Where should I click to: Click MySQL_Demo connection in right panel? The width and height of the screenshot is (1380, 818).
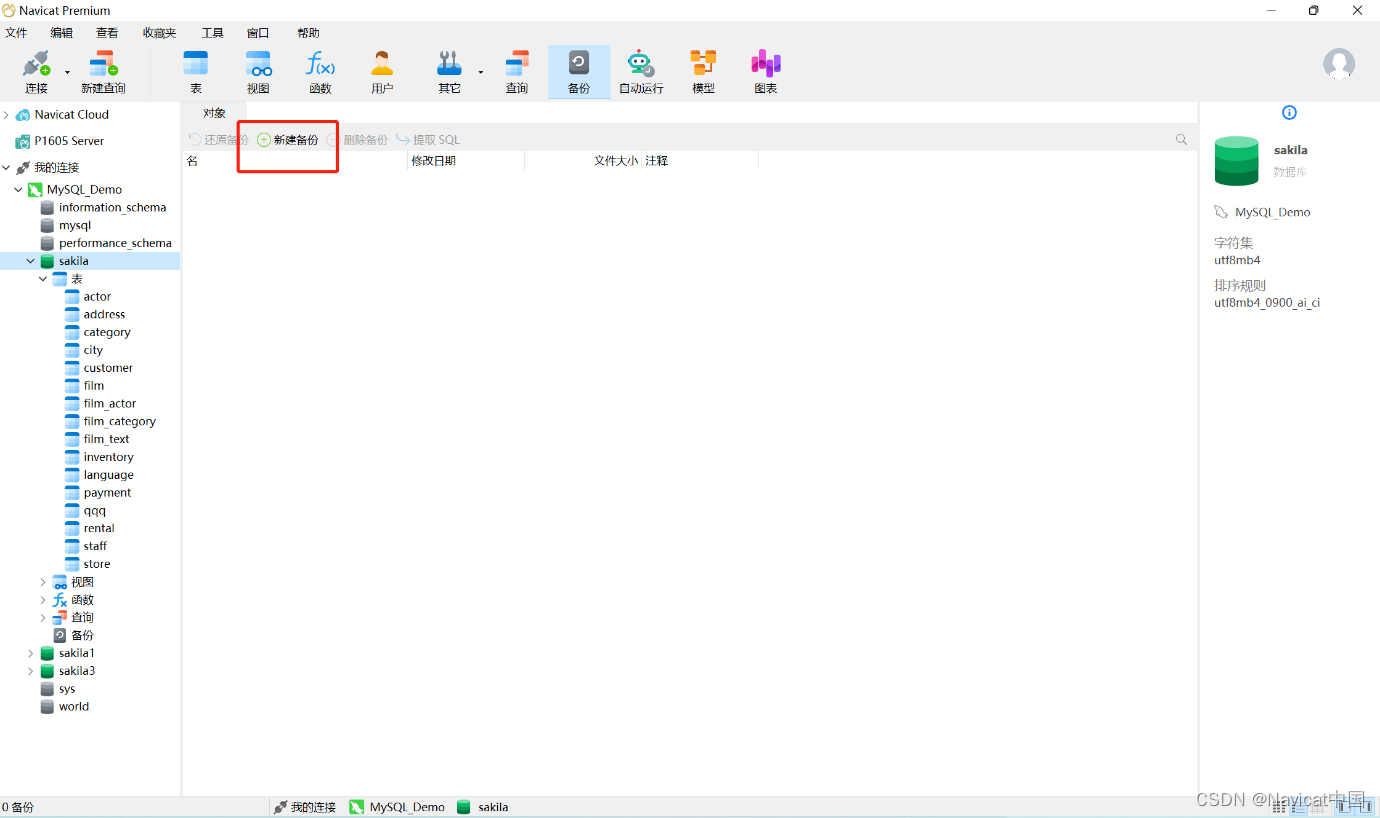click(x=1262, y=213)
